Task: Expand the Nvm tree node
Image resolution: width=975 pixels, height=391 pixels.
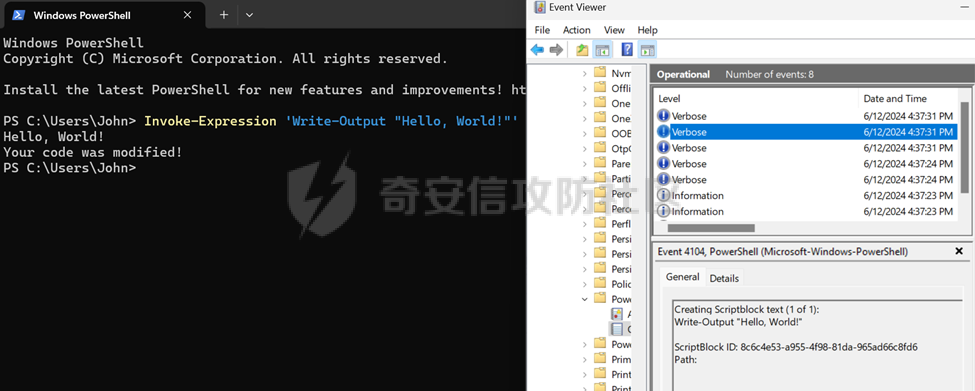Action: [585, 73]
